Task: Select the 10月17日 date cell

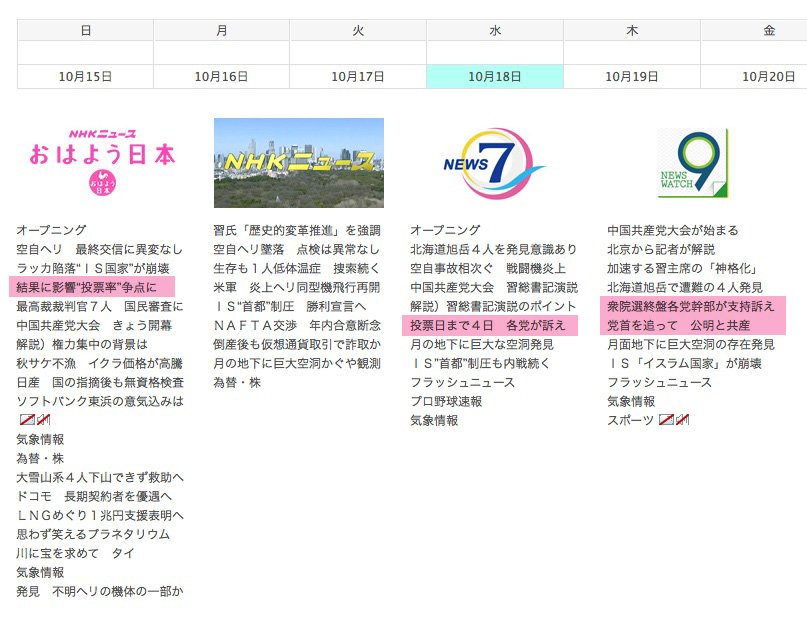Action: [x=358, y=77]
